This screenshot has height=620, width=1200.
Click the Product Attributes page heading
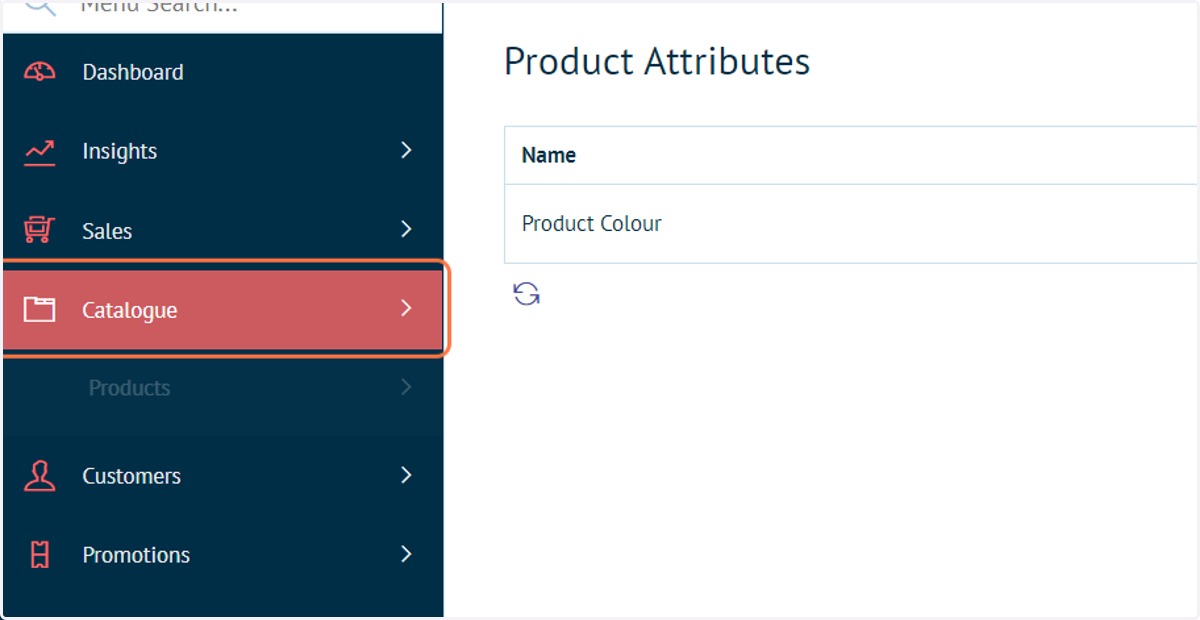657,61
